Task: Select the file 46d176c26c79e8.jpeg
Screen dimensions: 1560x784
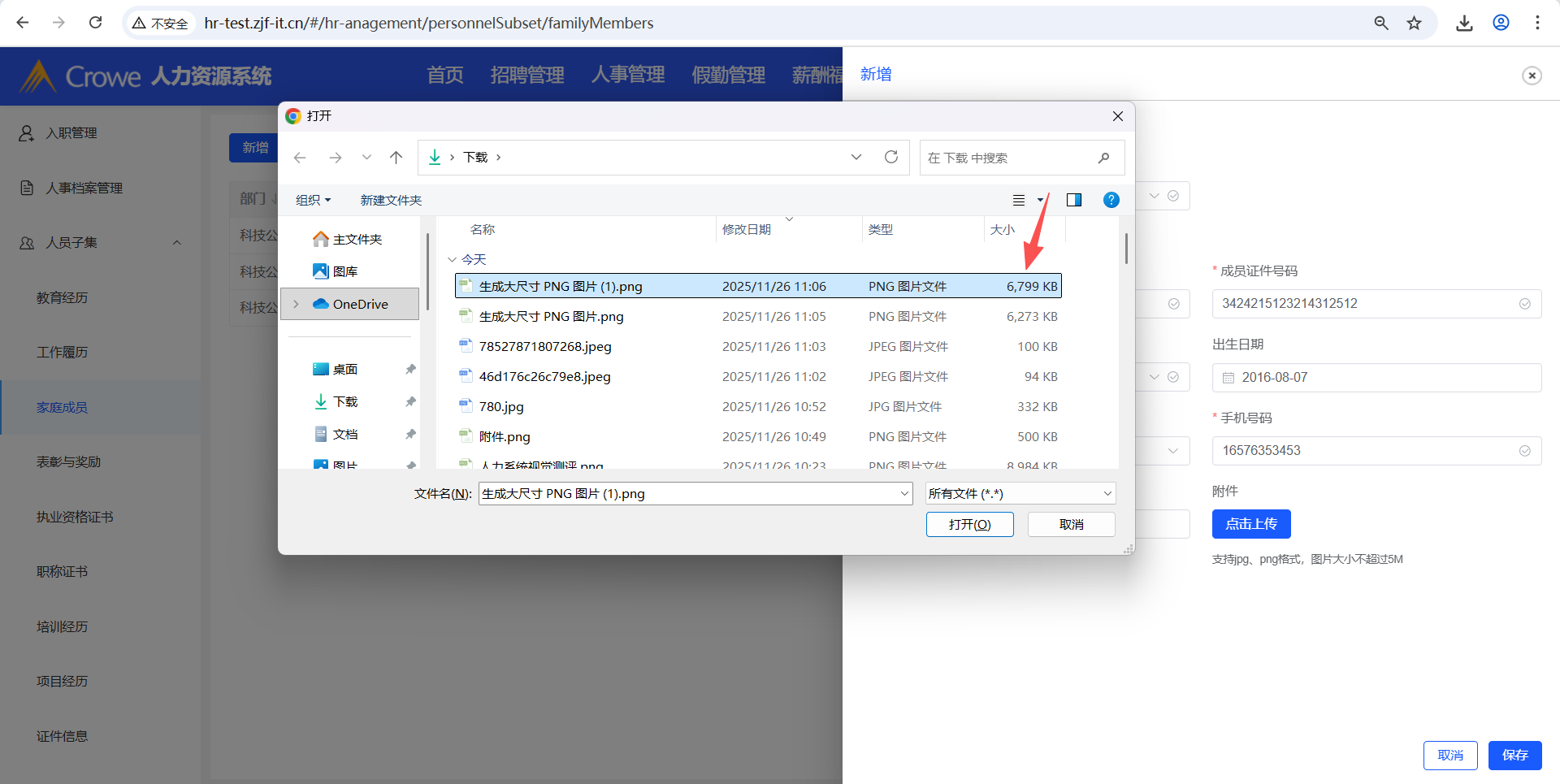Action: click(x=758, y=376)
